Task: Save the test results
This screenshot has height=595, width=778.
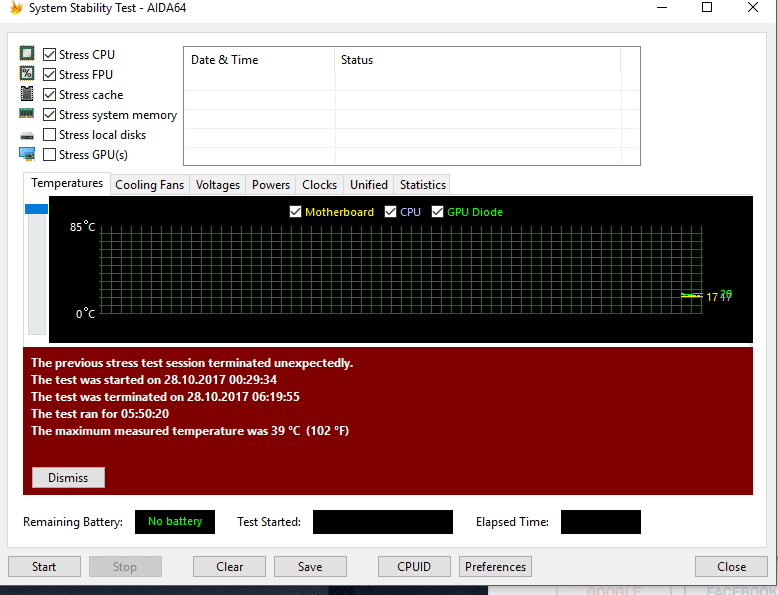Action: click(310, 567)
